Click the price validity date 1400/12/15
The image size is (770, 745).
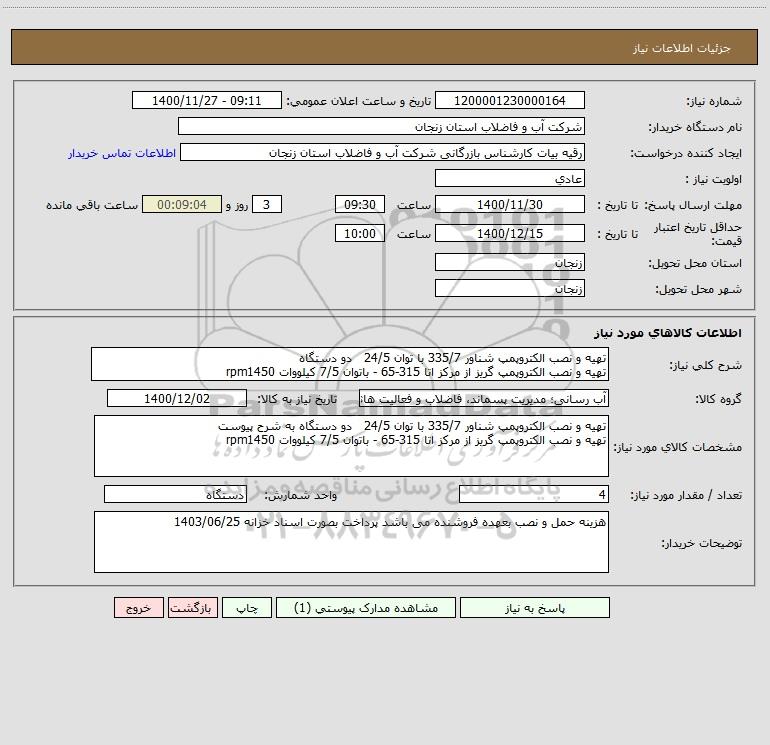pos(510,233)
